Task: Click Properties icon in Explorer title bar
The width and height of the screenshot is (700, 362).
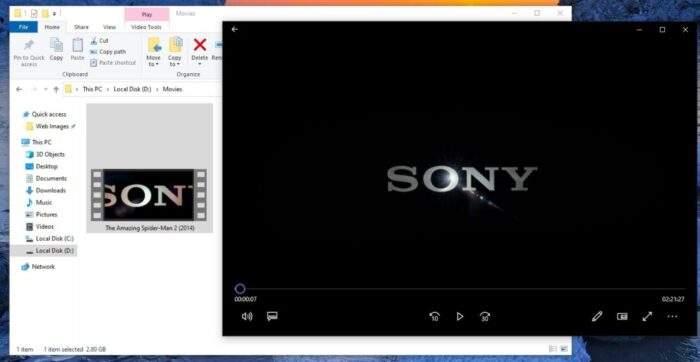Action: coord(34,13)
